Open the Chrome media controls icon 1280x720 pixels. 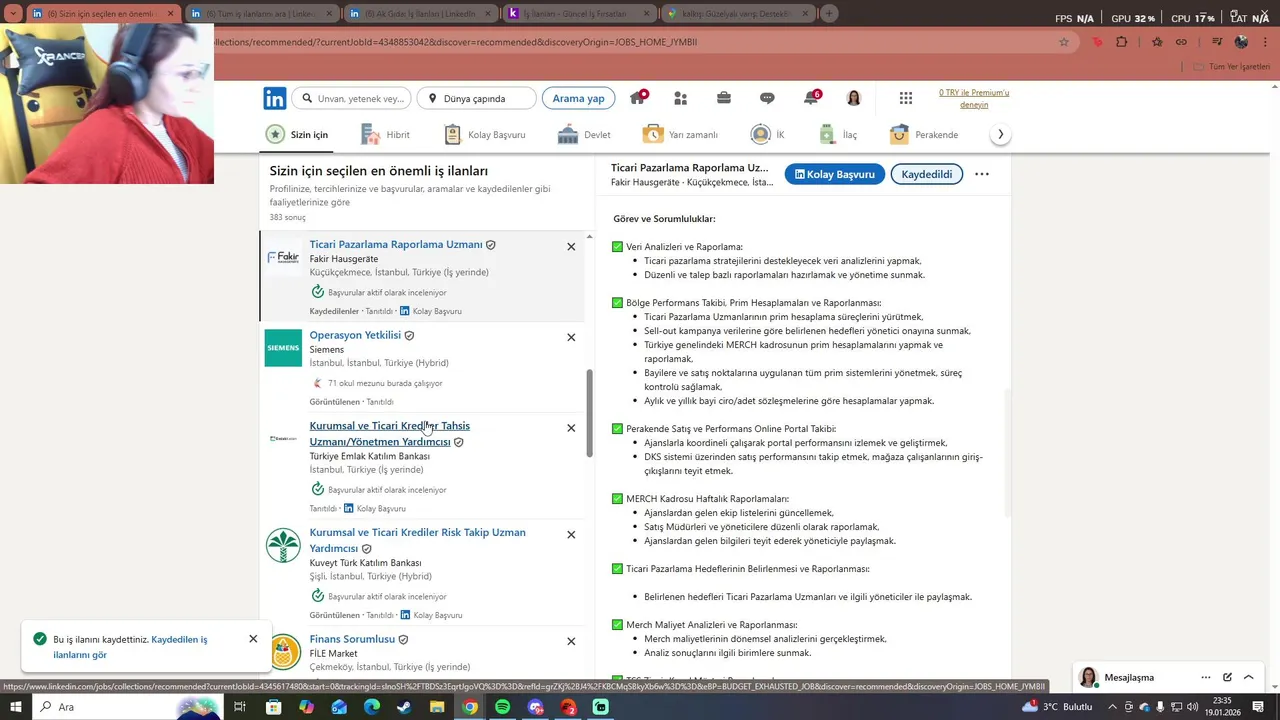[1217, 42]
